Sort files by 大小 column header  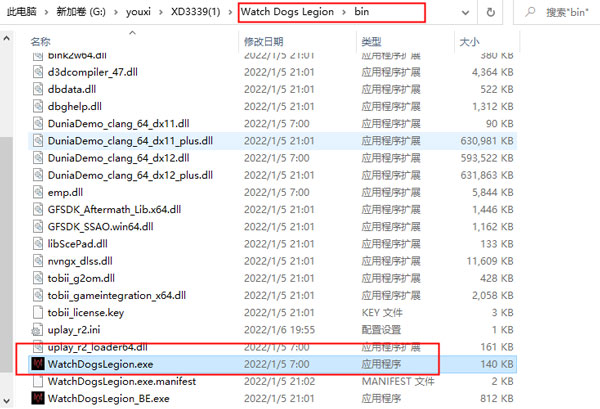[470, 41]
